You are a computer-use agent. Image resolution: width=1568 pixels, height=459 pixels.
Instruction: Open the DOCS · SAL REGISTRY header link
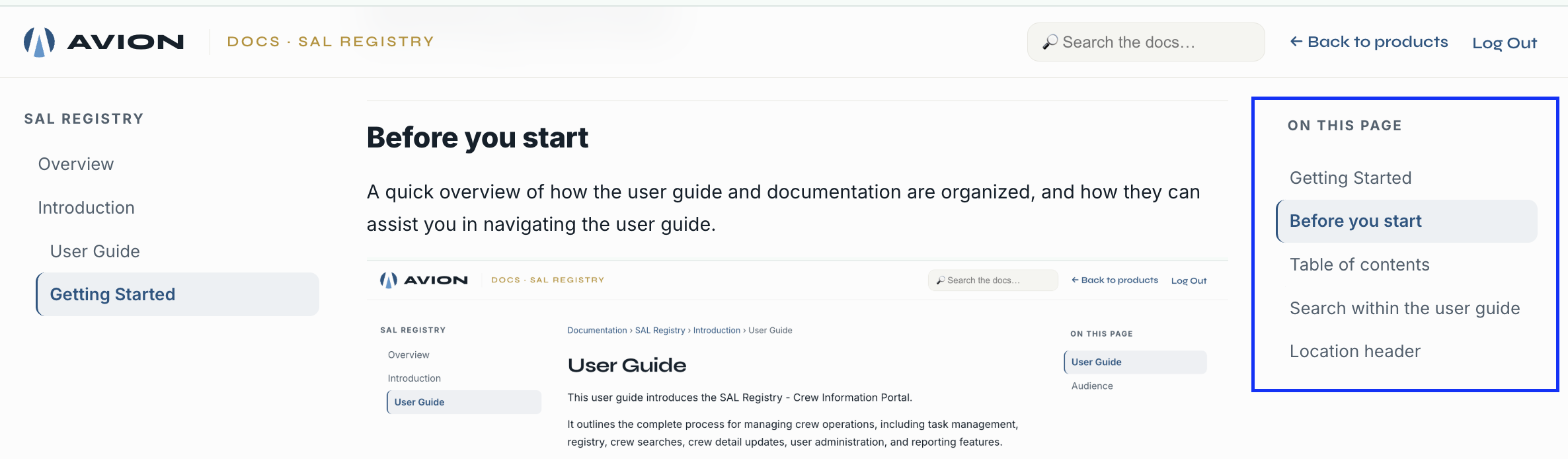point(331,42)
